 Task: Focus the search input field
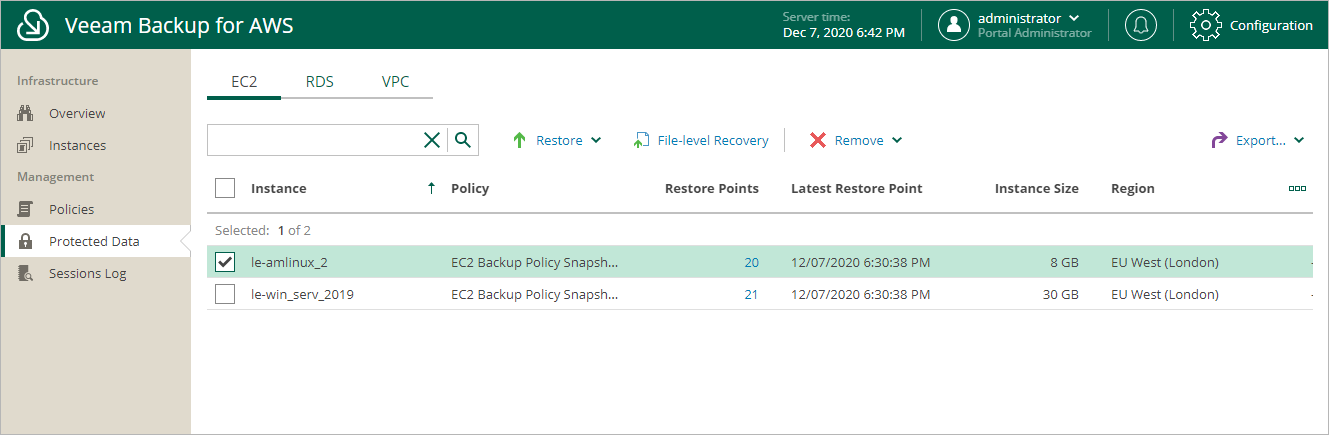[313, 140]
